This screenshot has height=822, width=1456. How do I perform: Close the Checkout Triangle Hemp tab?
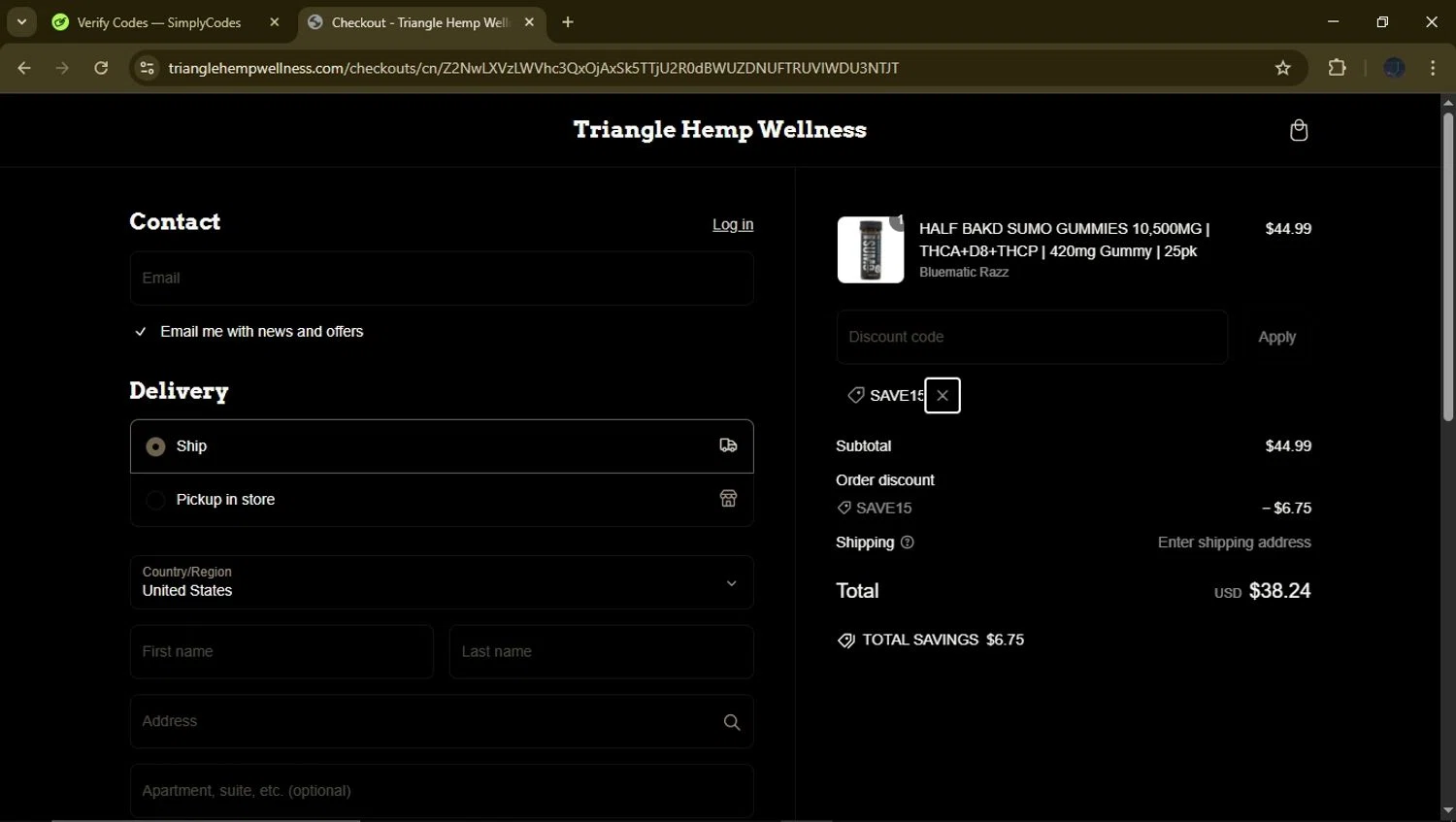pyautogui.click(x=529, y=22)
